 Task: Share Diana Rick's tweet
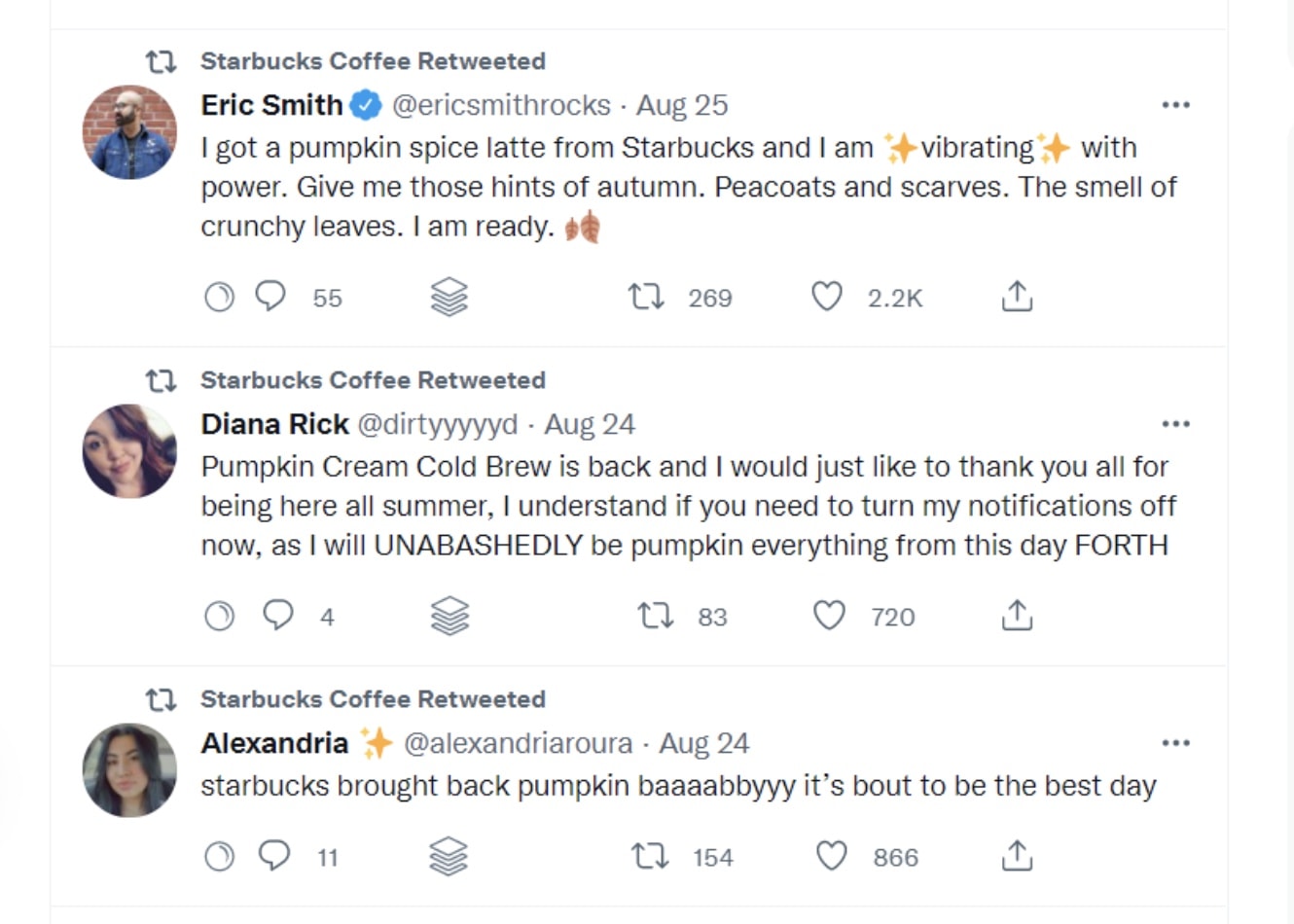click(1017, 615)
